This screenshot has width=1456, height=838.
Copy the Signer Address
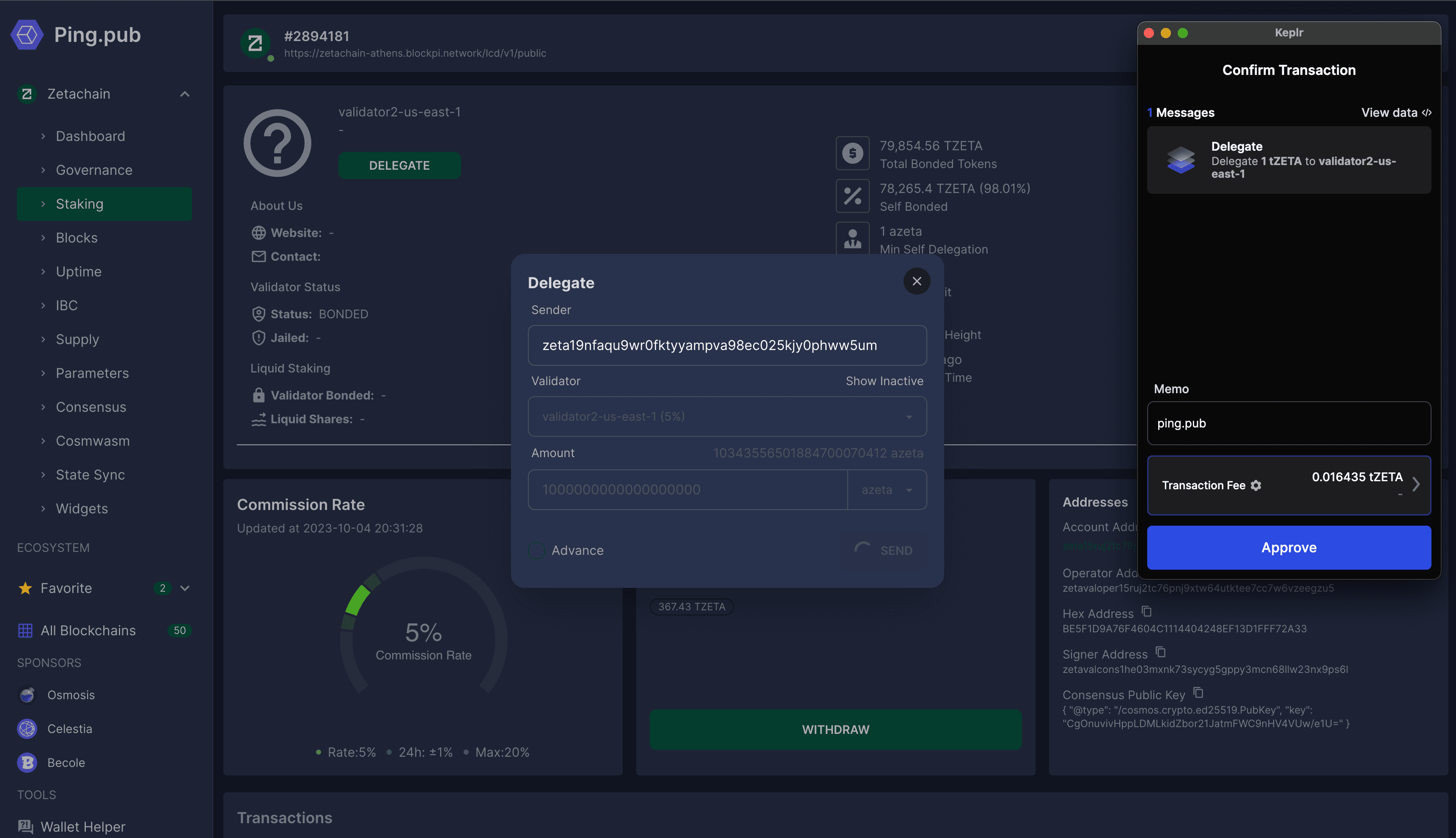click(1160, 652)
